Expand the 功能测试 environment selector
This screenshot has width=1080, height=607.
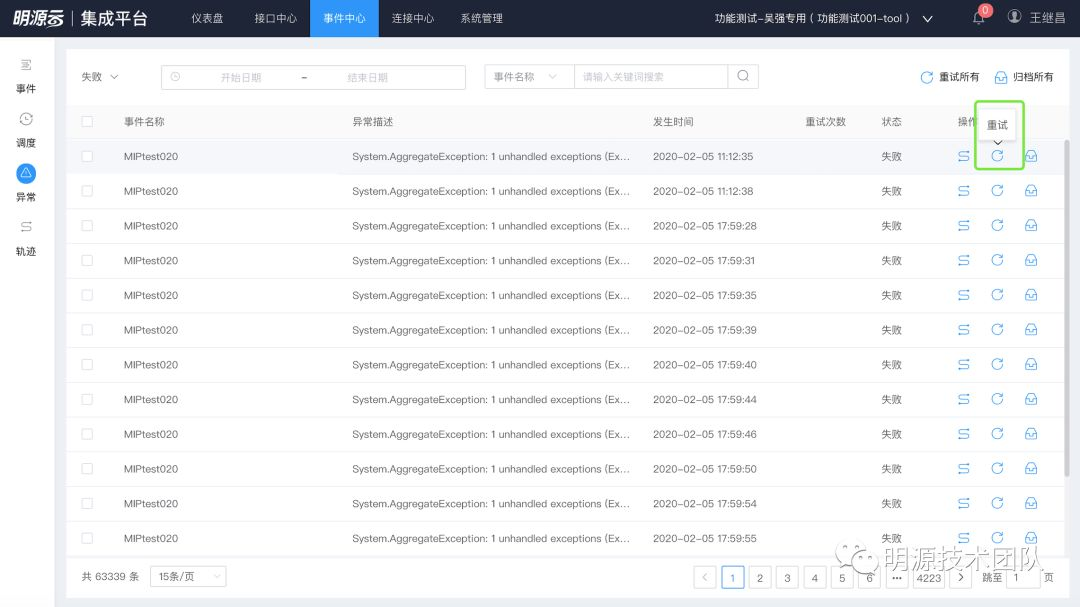823,19
